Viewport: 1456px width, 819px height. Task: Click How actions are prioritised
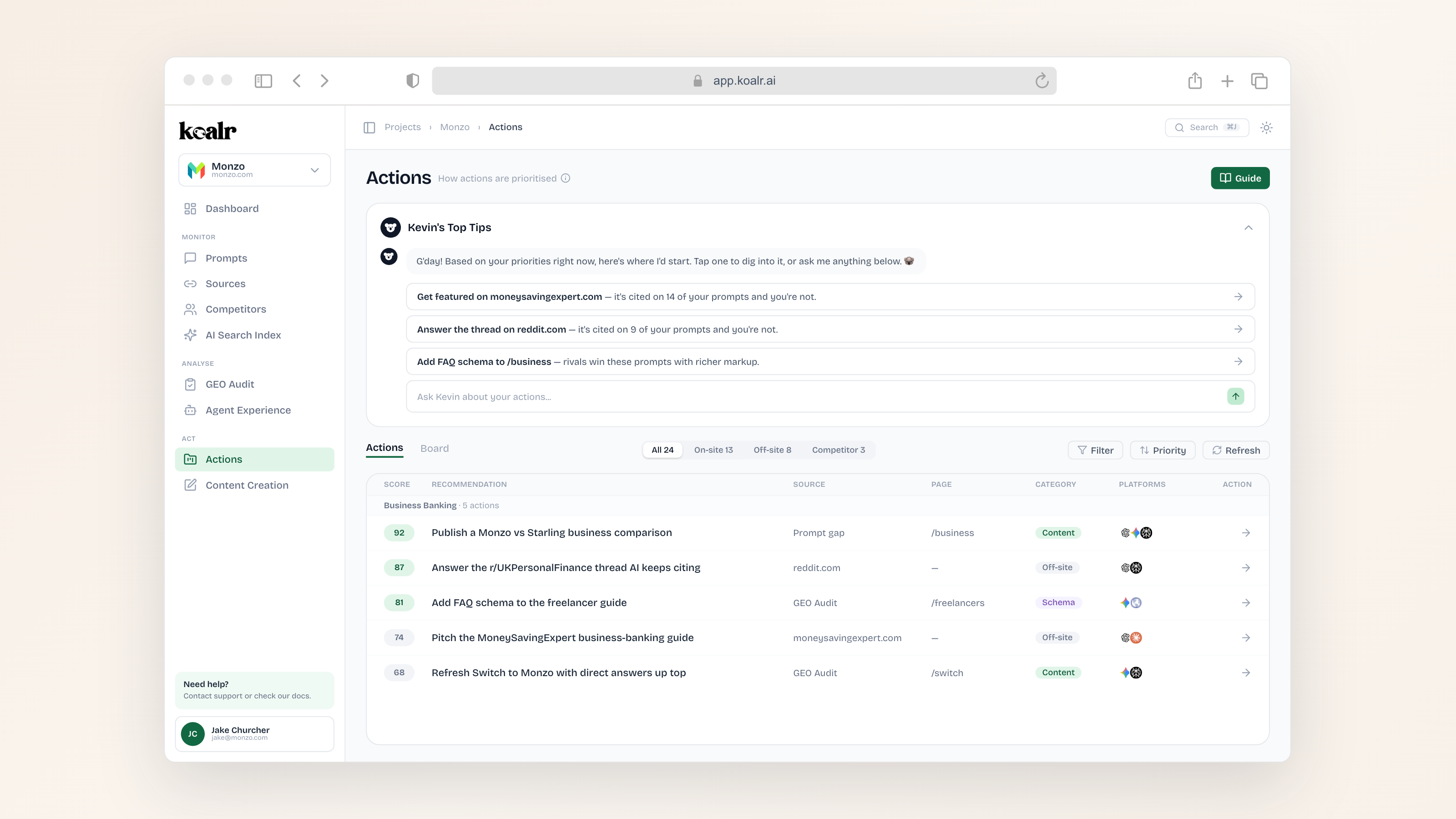click(x=497, y=179)
